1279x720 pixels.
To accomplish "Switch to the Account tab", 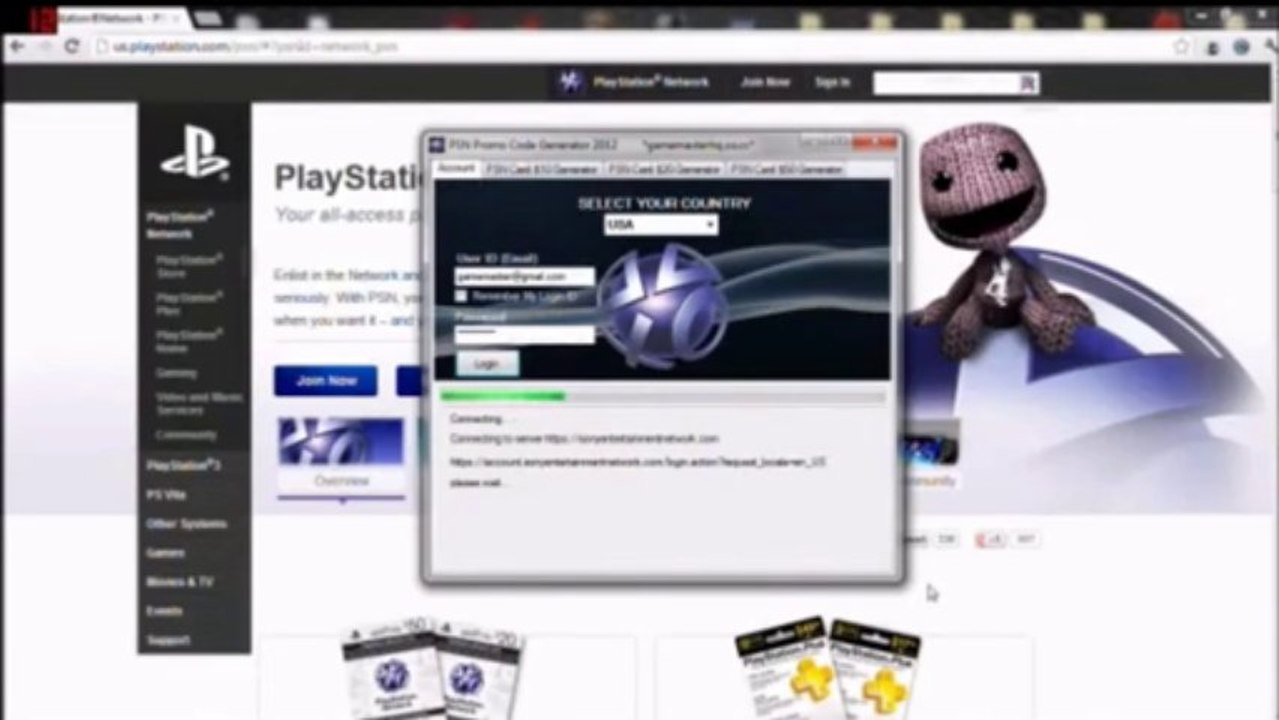I will [x=456, y=168].
